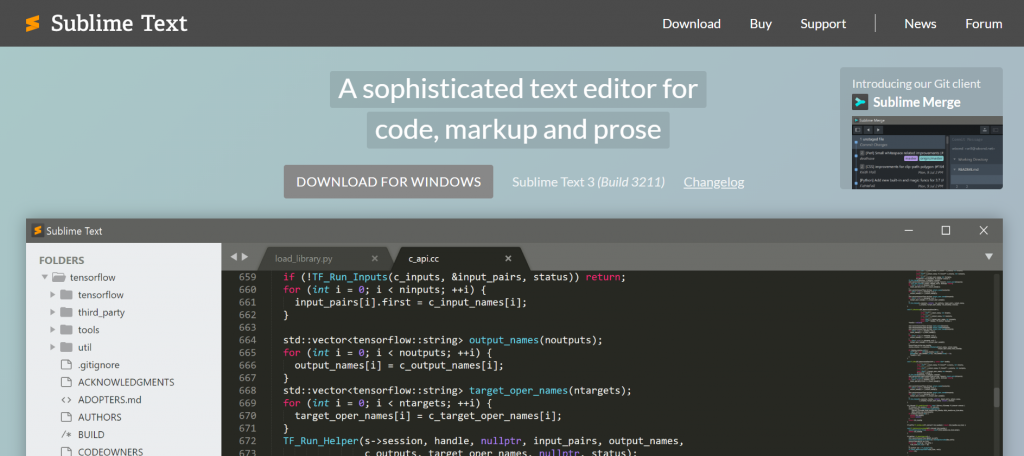The width and height of the screenshot is (1024, 456).
Task: Click the markup icon beside ADOPTERS.md
Action: tap(66, 399)
